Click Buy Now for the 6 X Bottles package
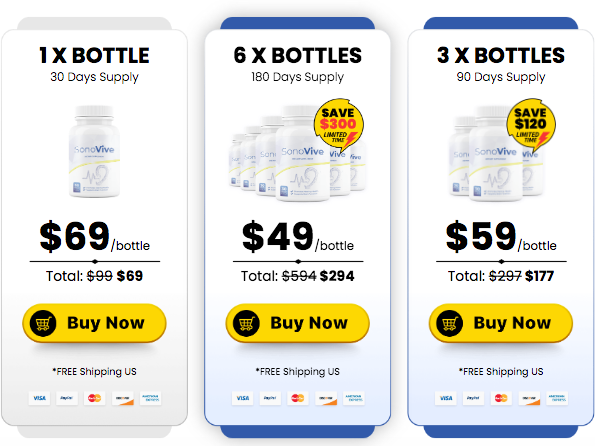The width and height of the screenshot is (595, 446). pos(298,323)
